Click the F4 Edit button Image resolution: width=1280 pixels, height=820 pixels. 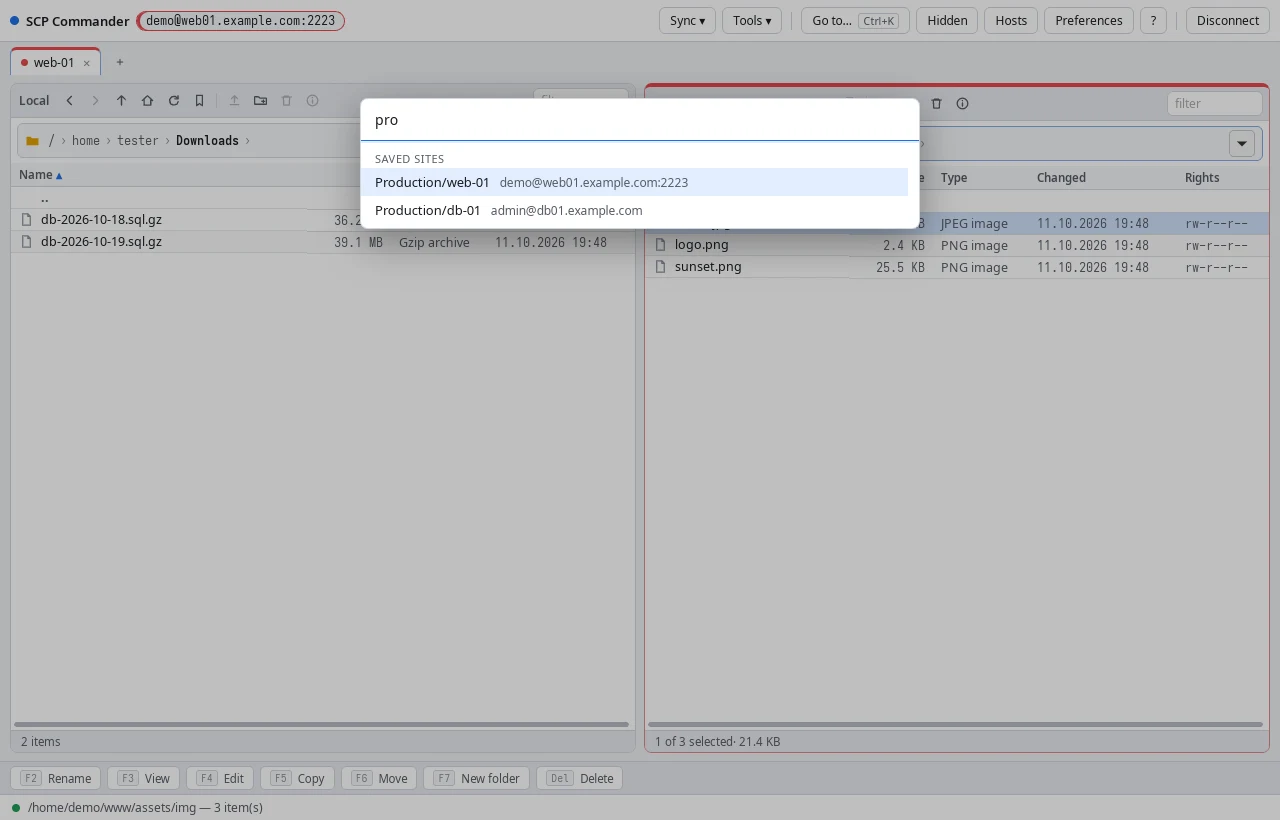(x=220, y=778)
